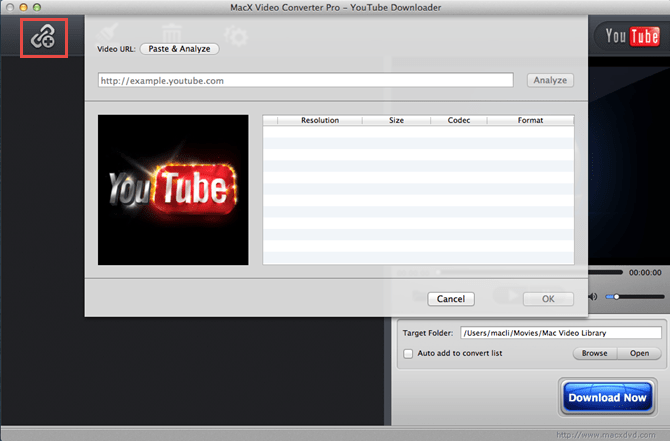The width and height of the screenshot is (670, 441).
Task: Click the Codec column header
Action: [x=458, y=120]
